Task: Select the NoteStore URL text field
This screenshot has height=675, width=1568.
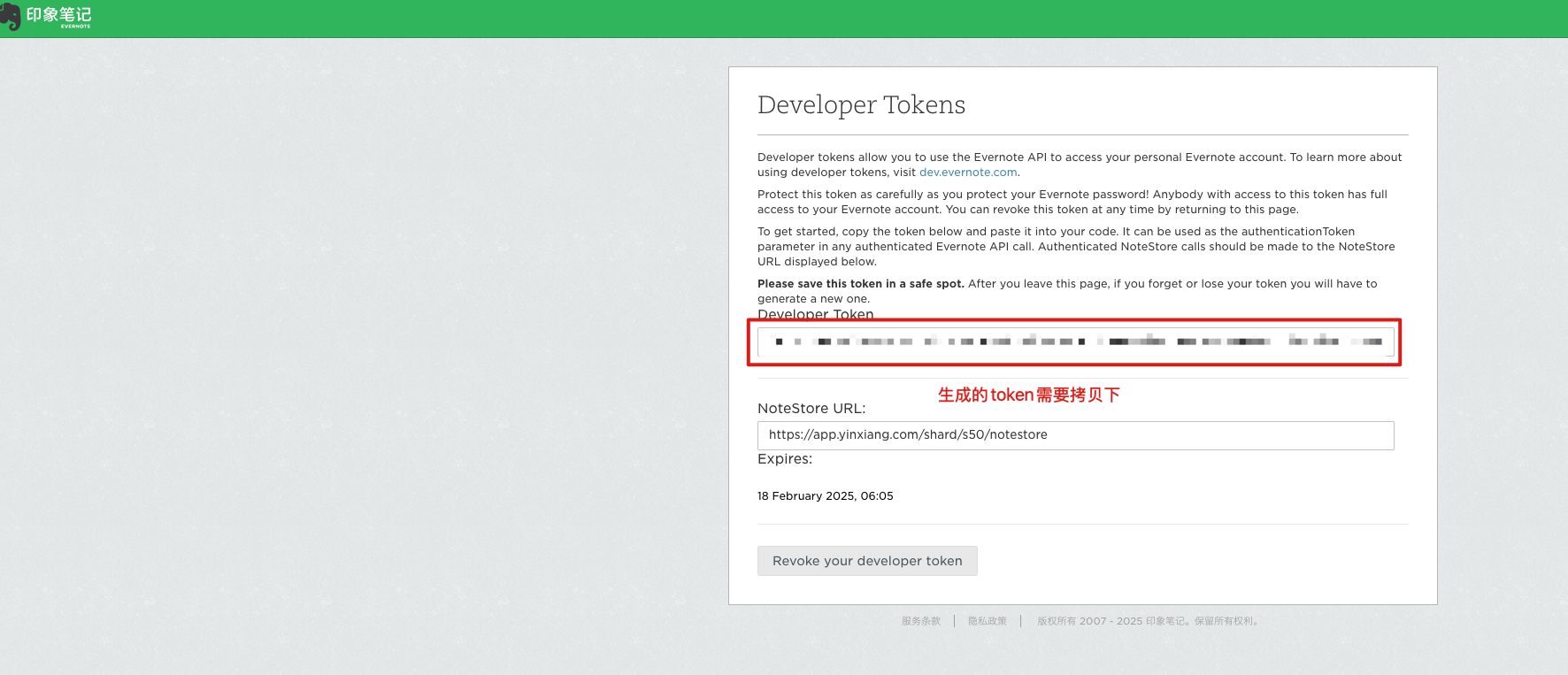Action: click(1075, 435)
